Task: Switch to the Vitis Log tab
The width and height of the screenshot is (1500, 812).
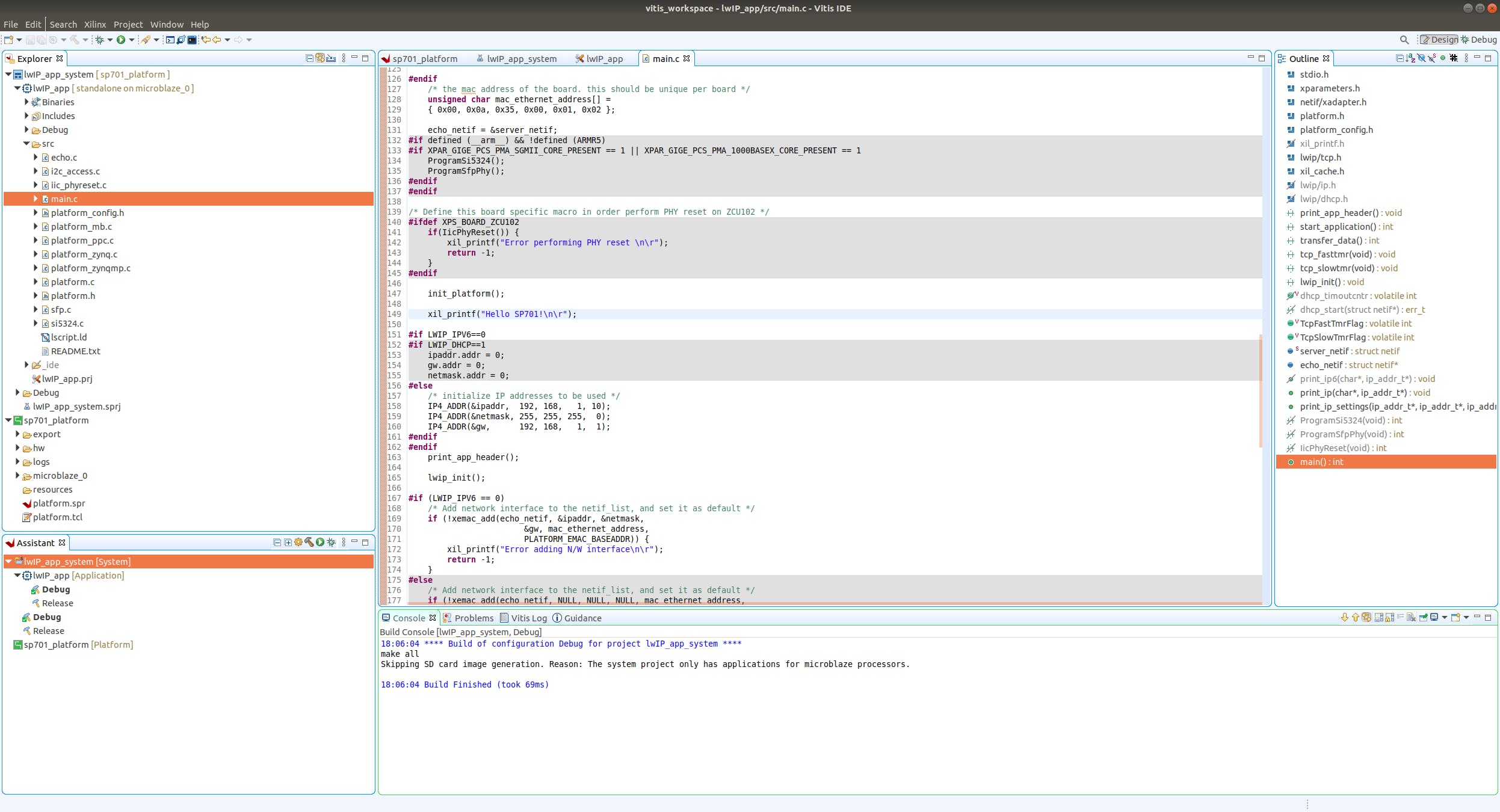Action: coord(523,618)
